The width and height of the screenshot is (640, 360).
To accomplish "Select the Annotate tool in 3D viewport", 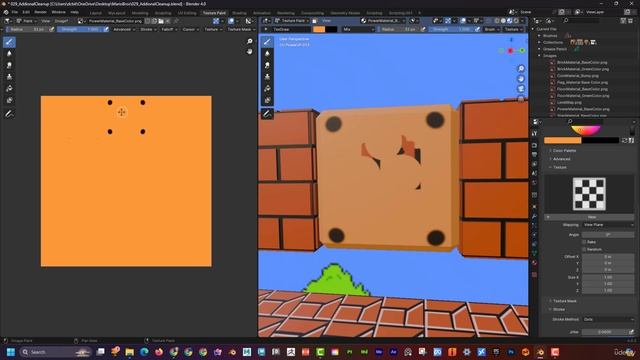I will click(267, 114).
